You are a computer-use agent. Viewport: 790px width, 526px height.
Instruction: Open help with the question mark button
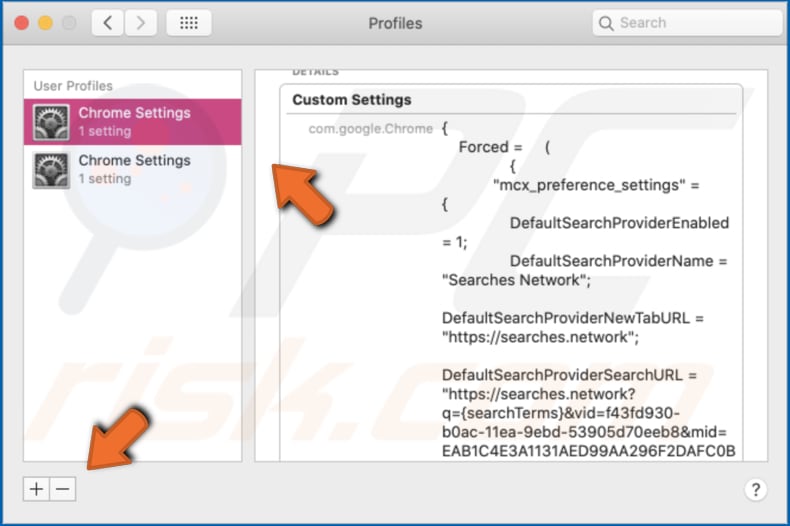pos(756,489)
